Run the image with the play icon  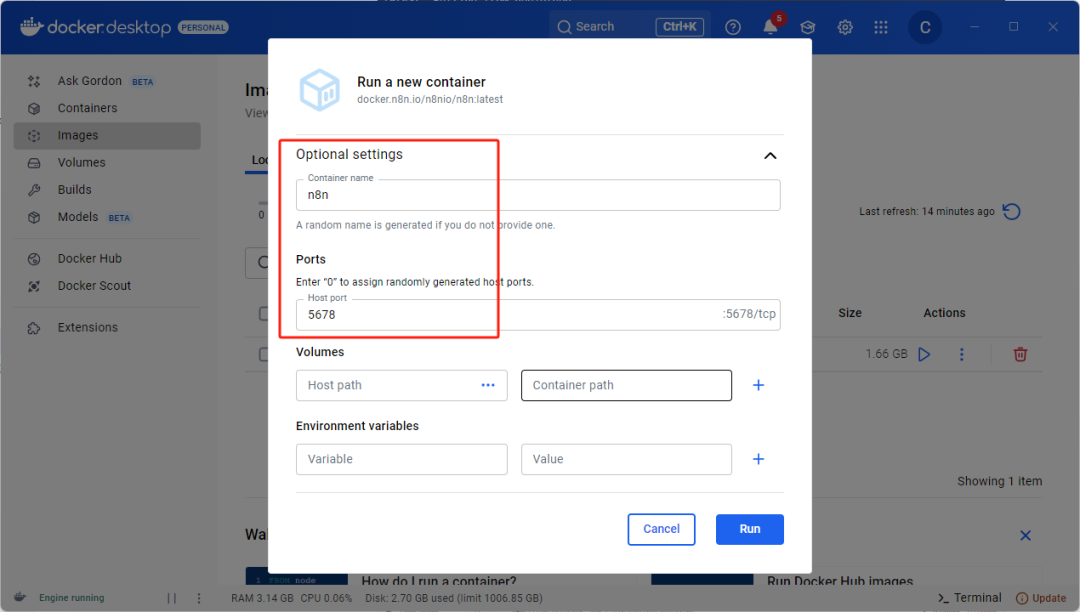[x=924, y=355]
